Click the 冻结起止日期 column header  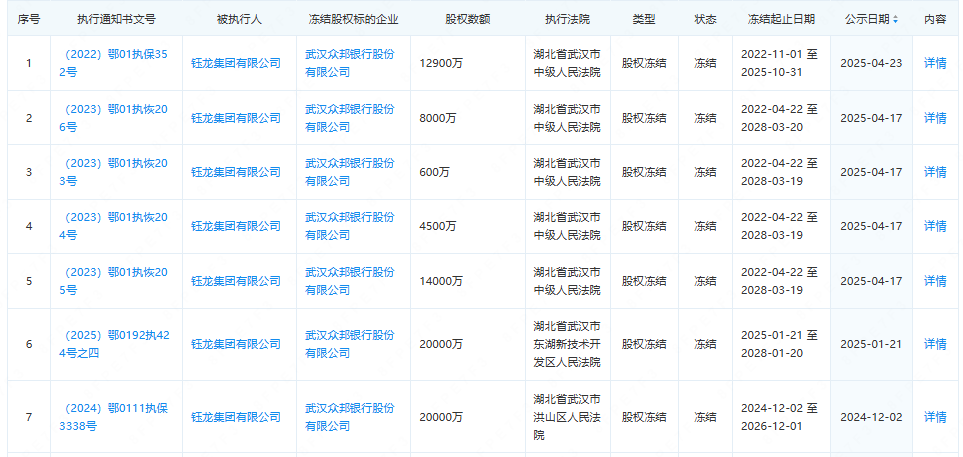point(781,20)
